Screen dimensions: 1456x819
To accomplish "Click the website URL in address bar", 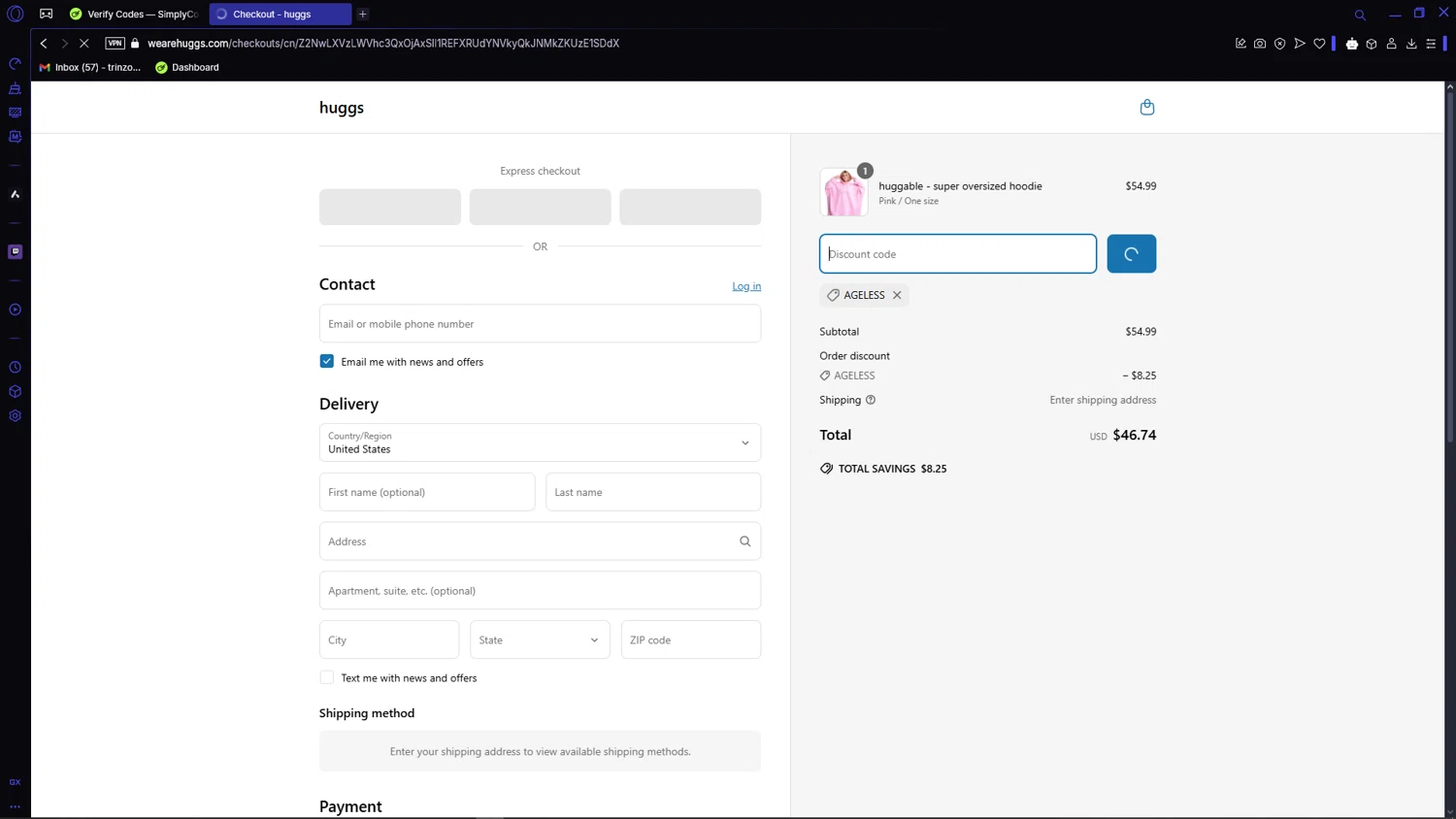I will click(x=383, y=44).
